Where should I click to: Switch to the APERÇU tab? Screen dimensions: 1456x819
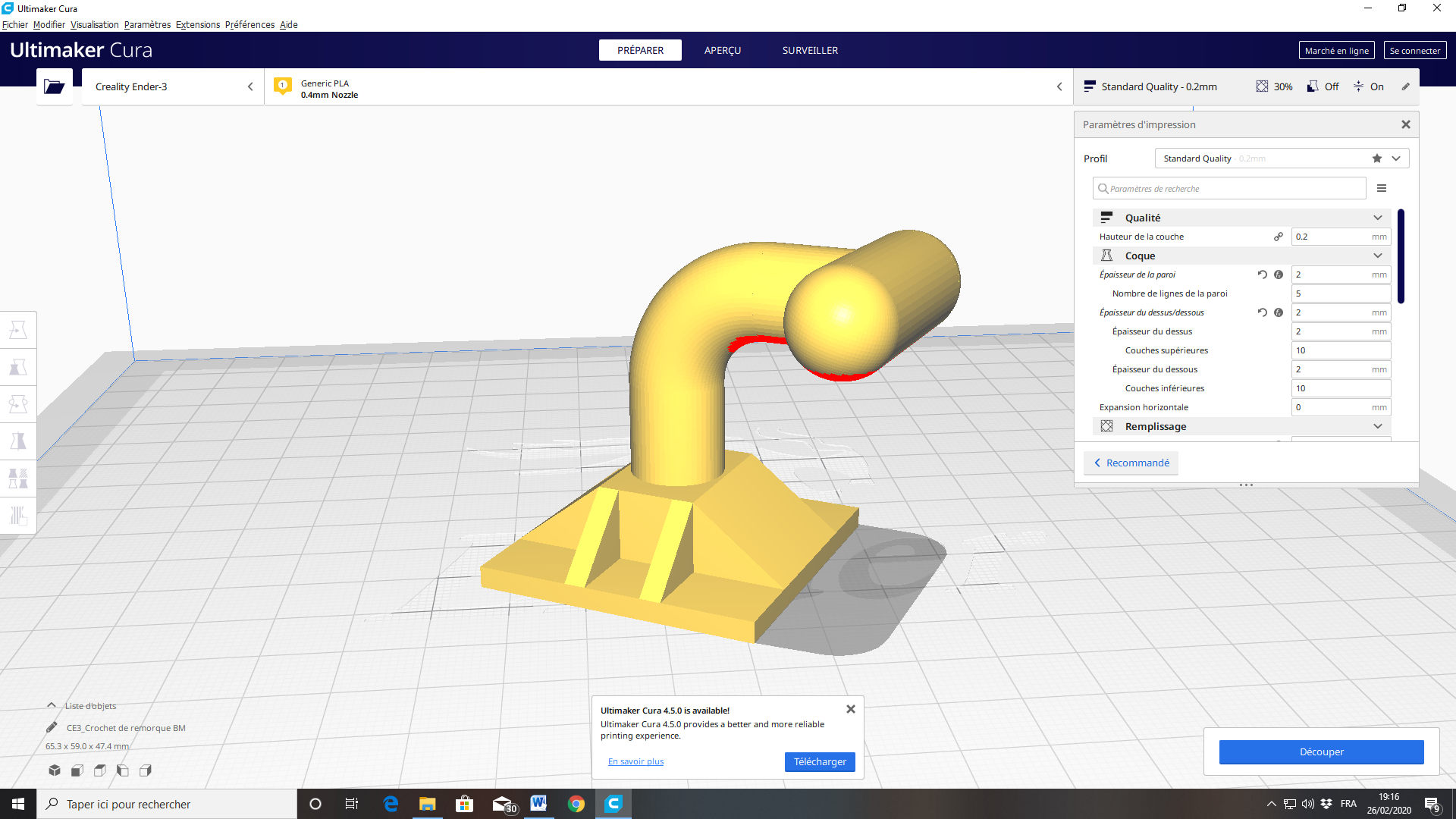pyautogui.click(x=723, y=50)
